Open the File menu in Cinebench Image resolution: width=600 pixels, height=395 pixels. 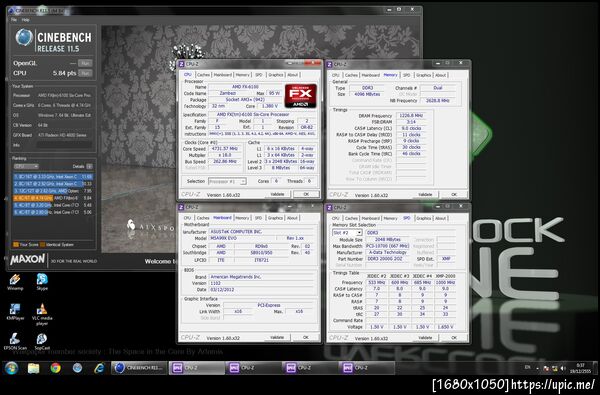coord(14,20)
